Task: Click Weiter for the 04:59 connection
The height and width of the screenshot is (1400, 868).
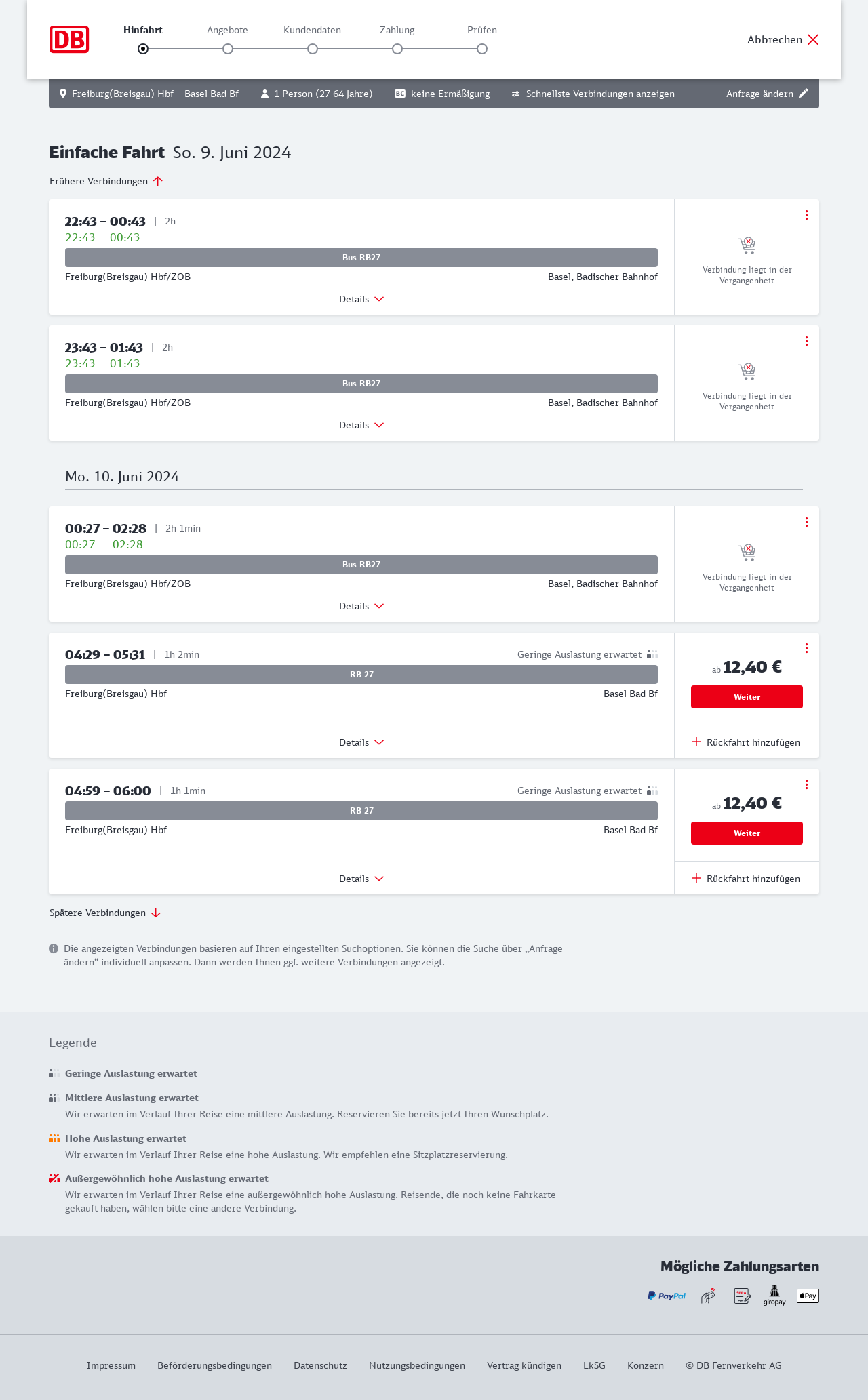Action: pyautogui.click(x=747, y=833)
